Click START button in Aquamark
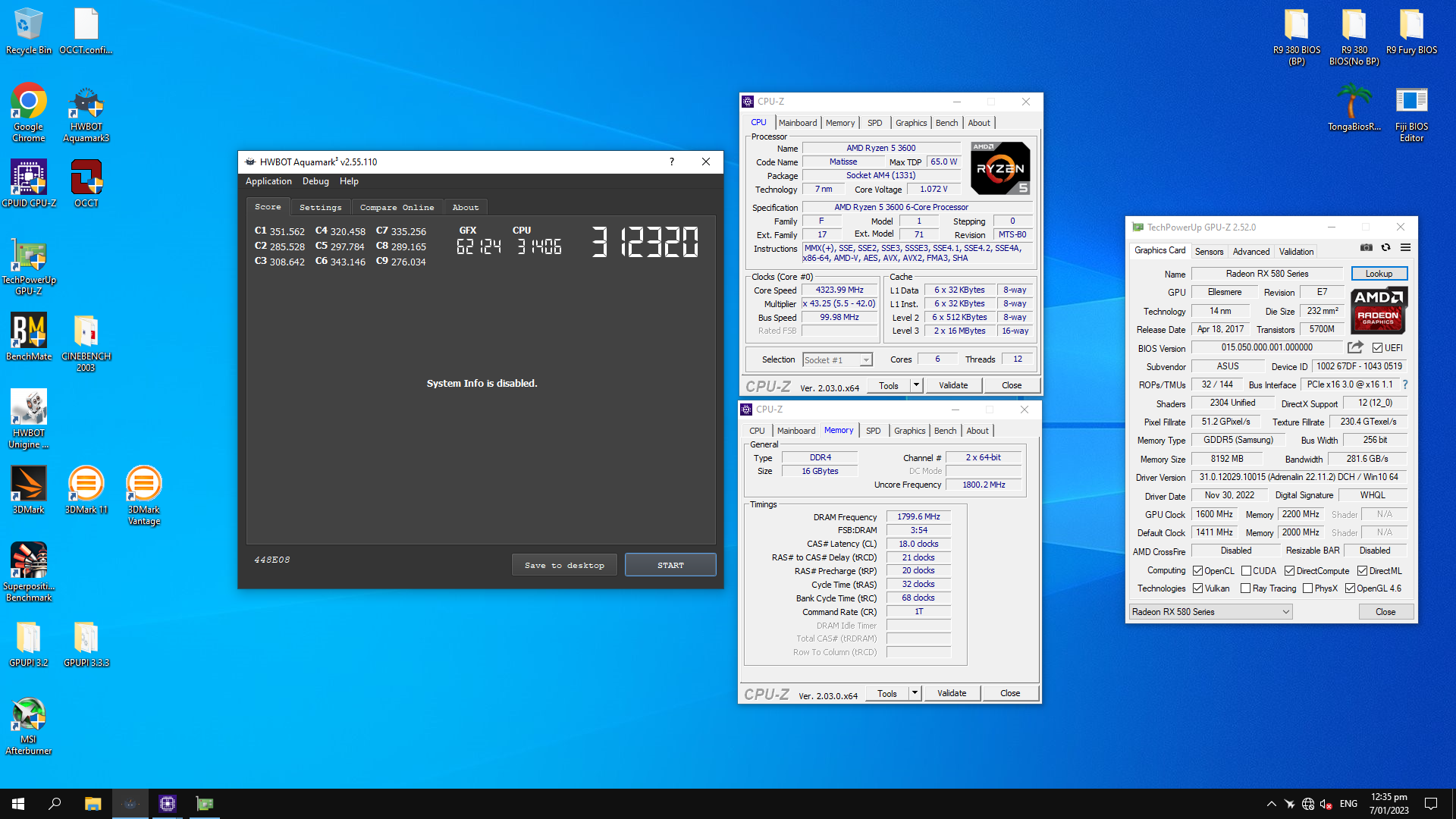 pos(670,565)
